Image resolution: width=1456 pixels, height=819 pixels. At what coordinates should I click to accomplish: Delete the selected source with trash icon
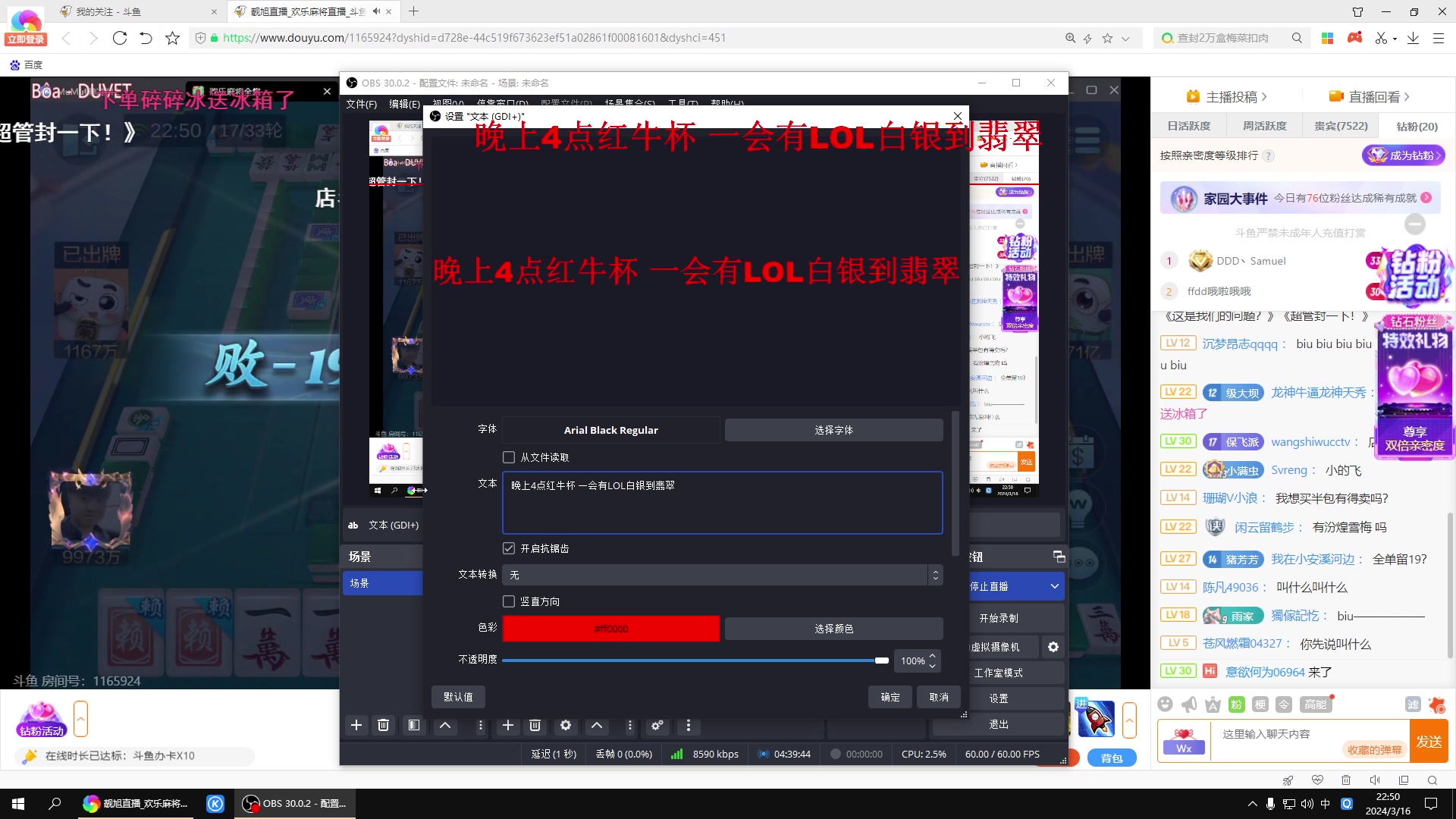pyautogui.click(x=535, y=726)
